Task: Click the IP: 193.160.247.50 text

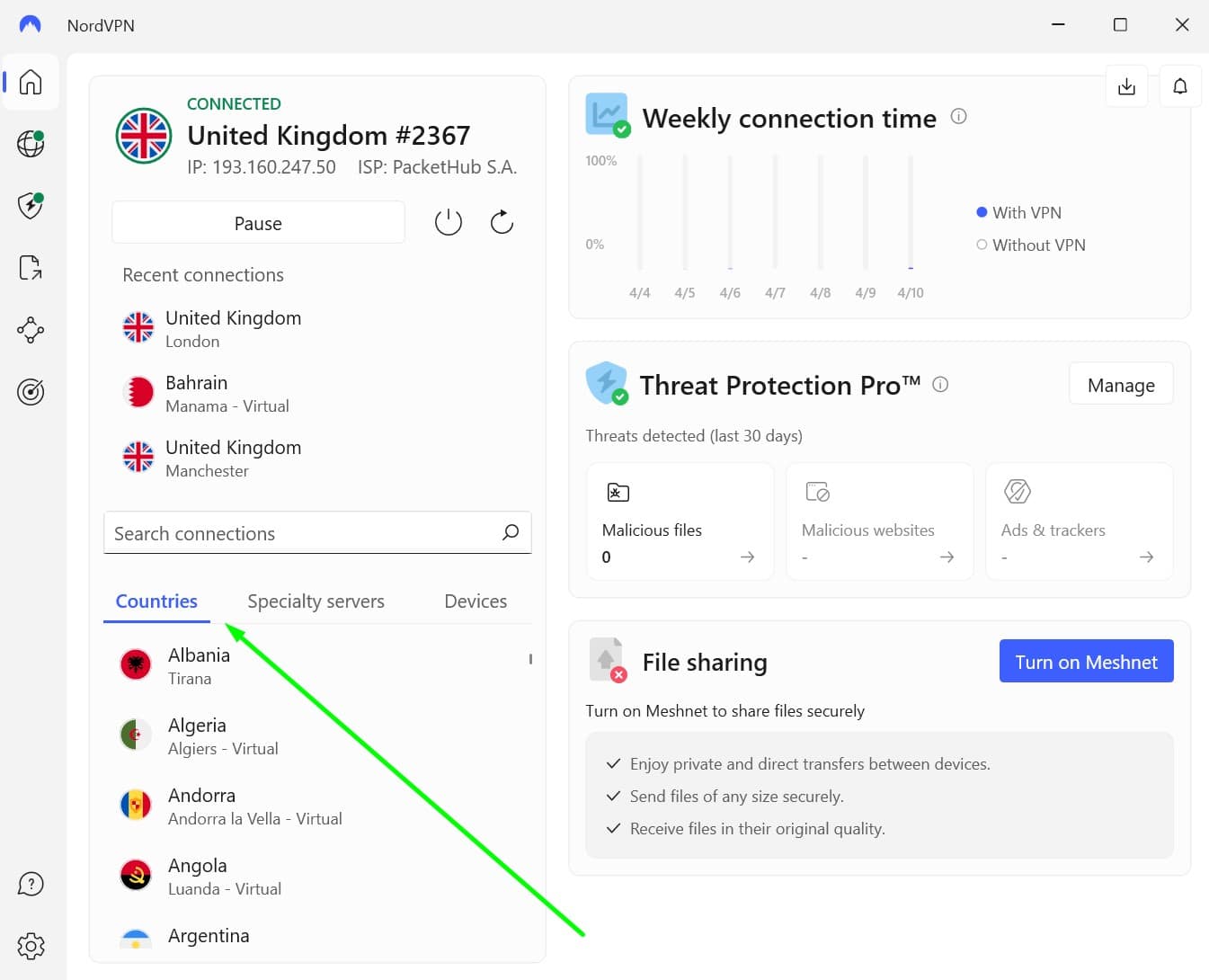Action: pyautogui.click(x=262, y=167)
